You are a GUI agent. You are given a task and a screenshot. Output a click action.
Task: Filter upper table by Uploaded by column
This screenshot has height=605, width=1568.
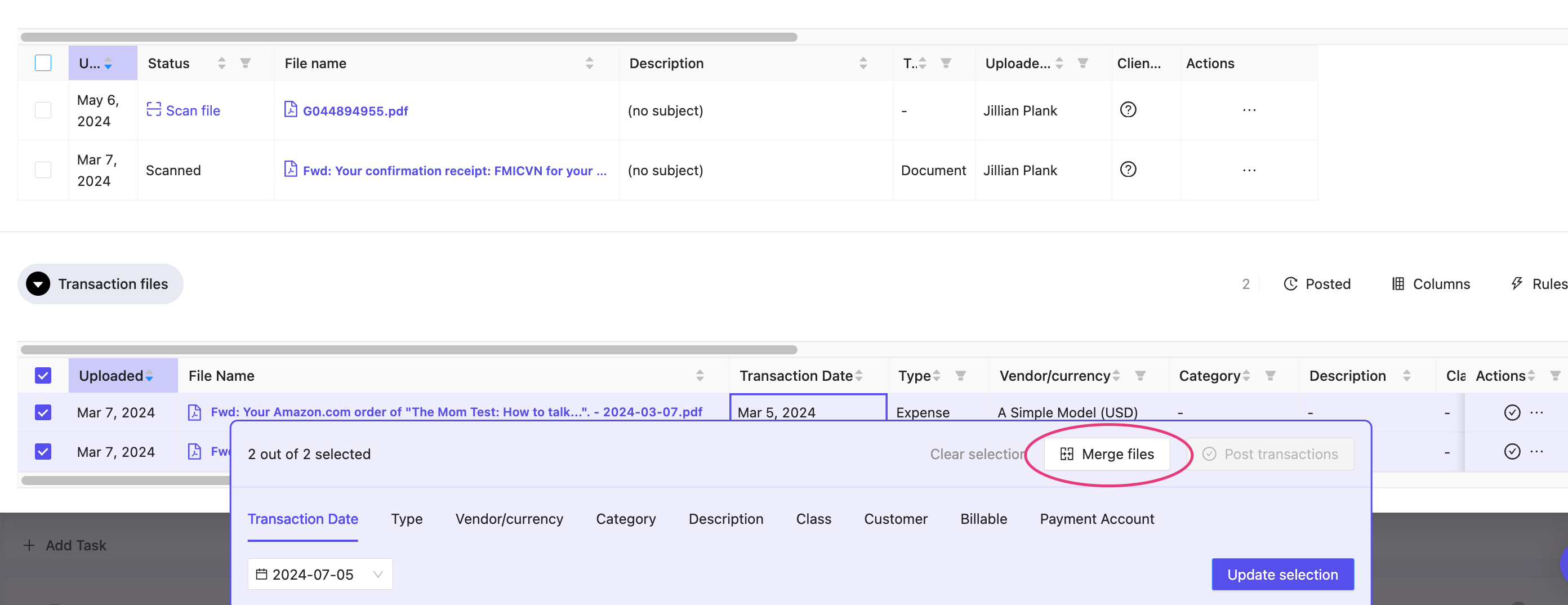1083,63
